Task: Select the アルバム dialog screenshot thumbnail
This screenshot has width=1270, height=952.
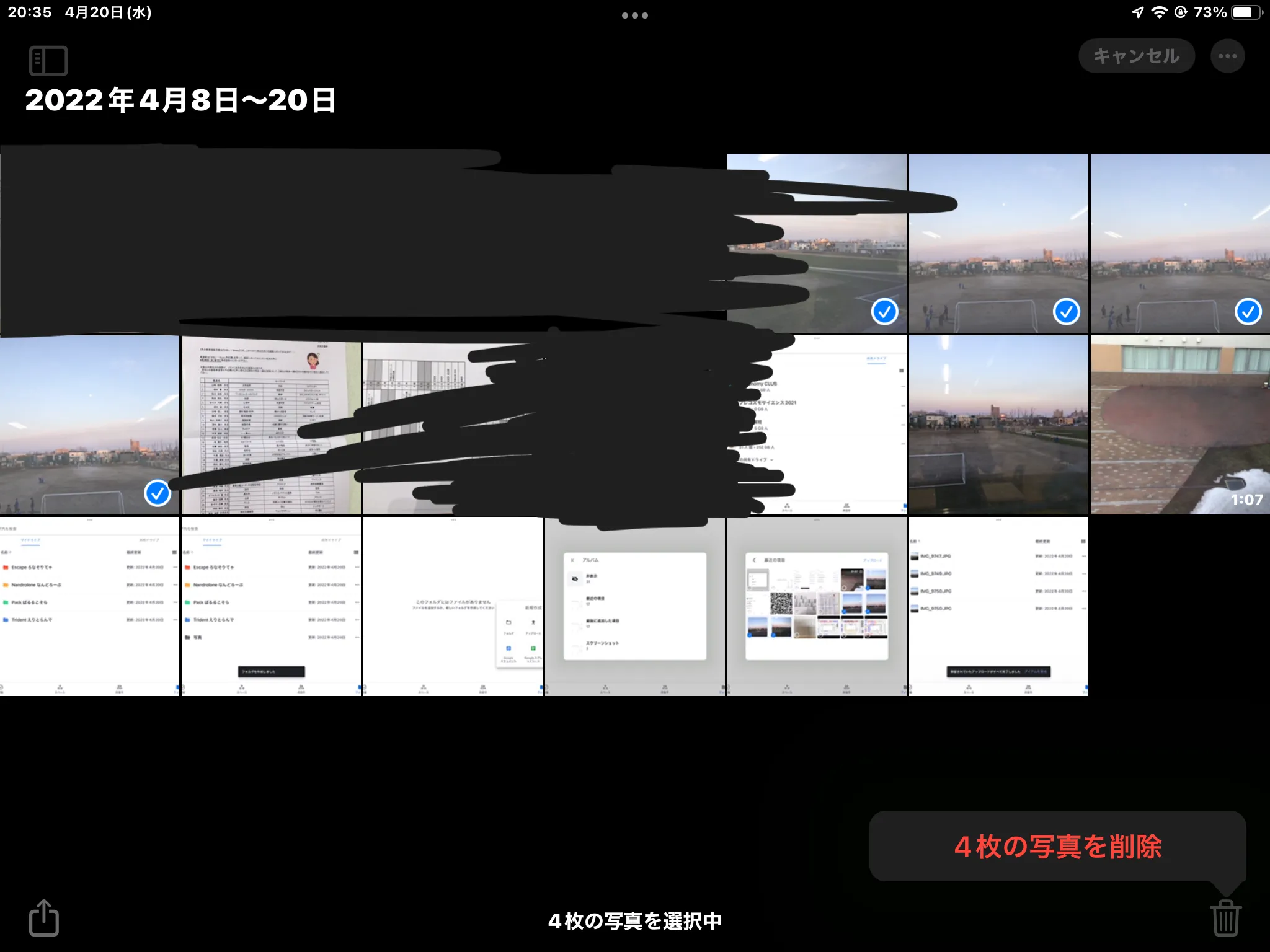Action: pyautogui.click(x=634, y=606)
